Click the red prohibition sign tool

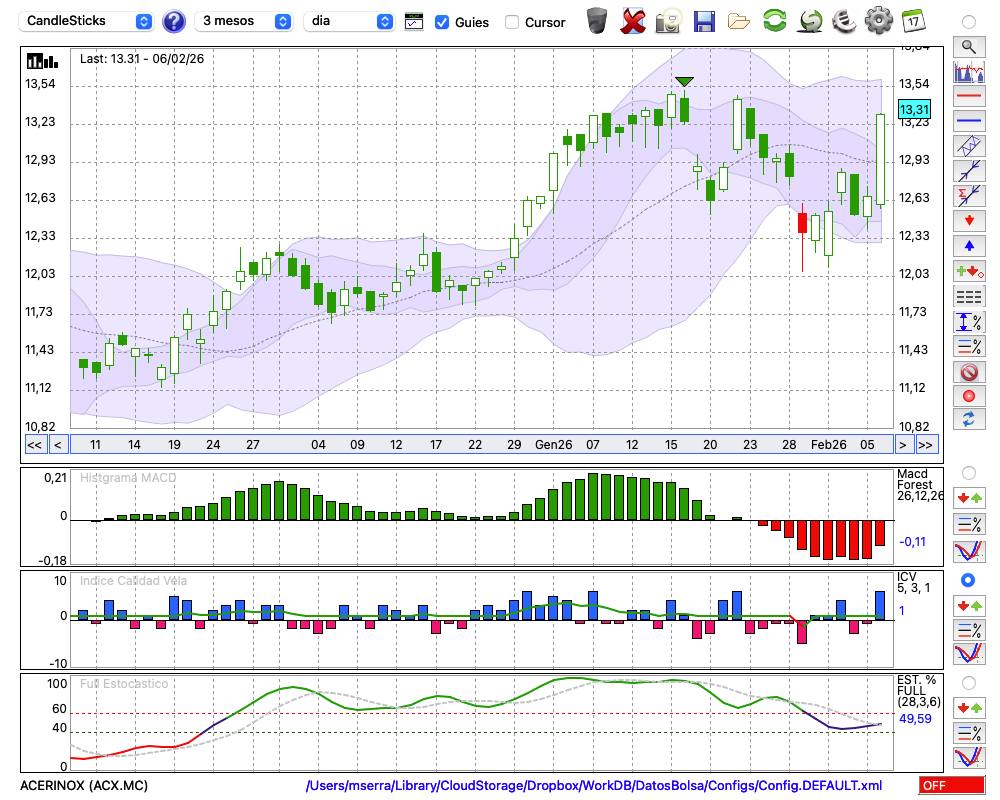click(x=968, y=372)
